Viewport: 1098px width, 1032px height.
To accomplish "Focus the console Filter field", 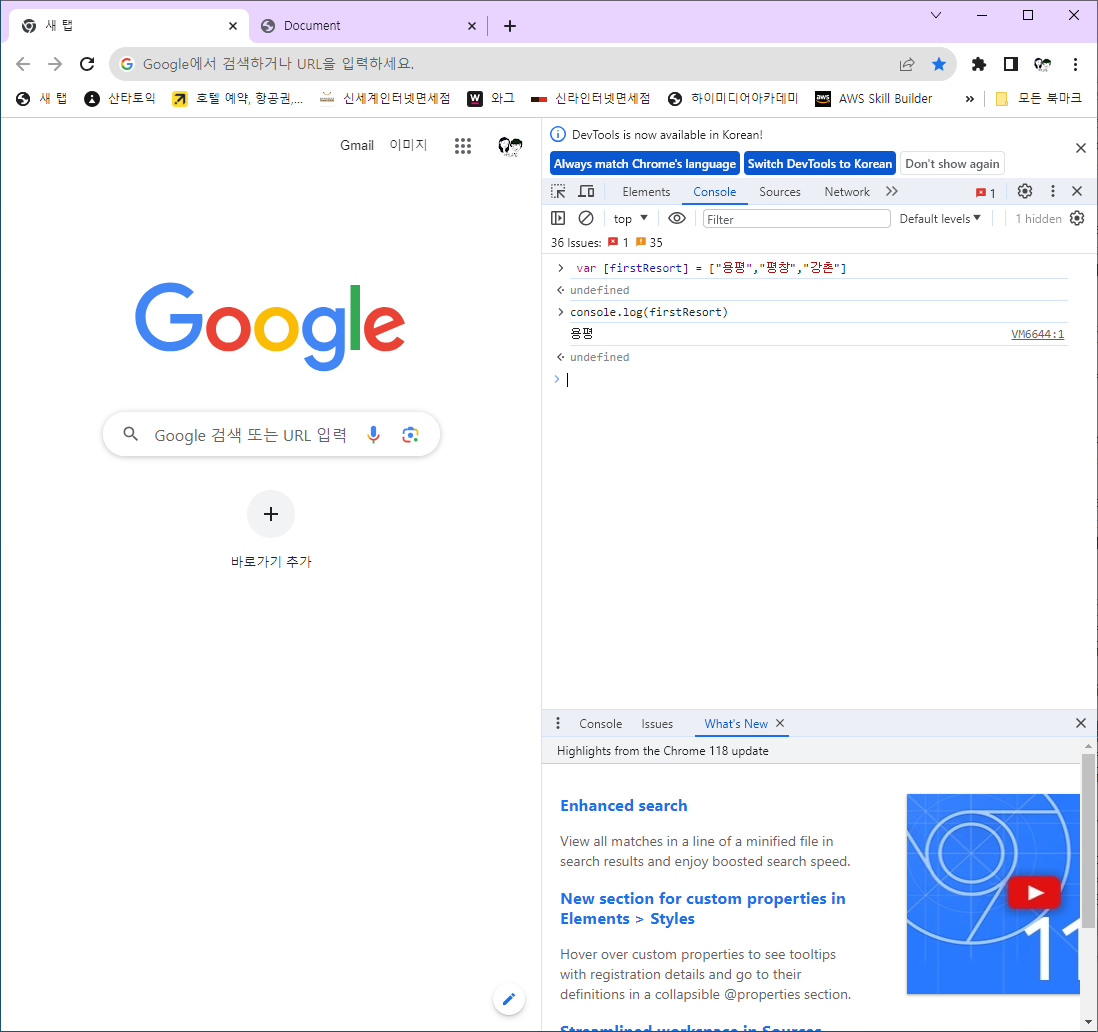I will (796, 219).
